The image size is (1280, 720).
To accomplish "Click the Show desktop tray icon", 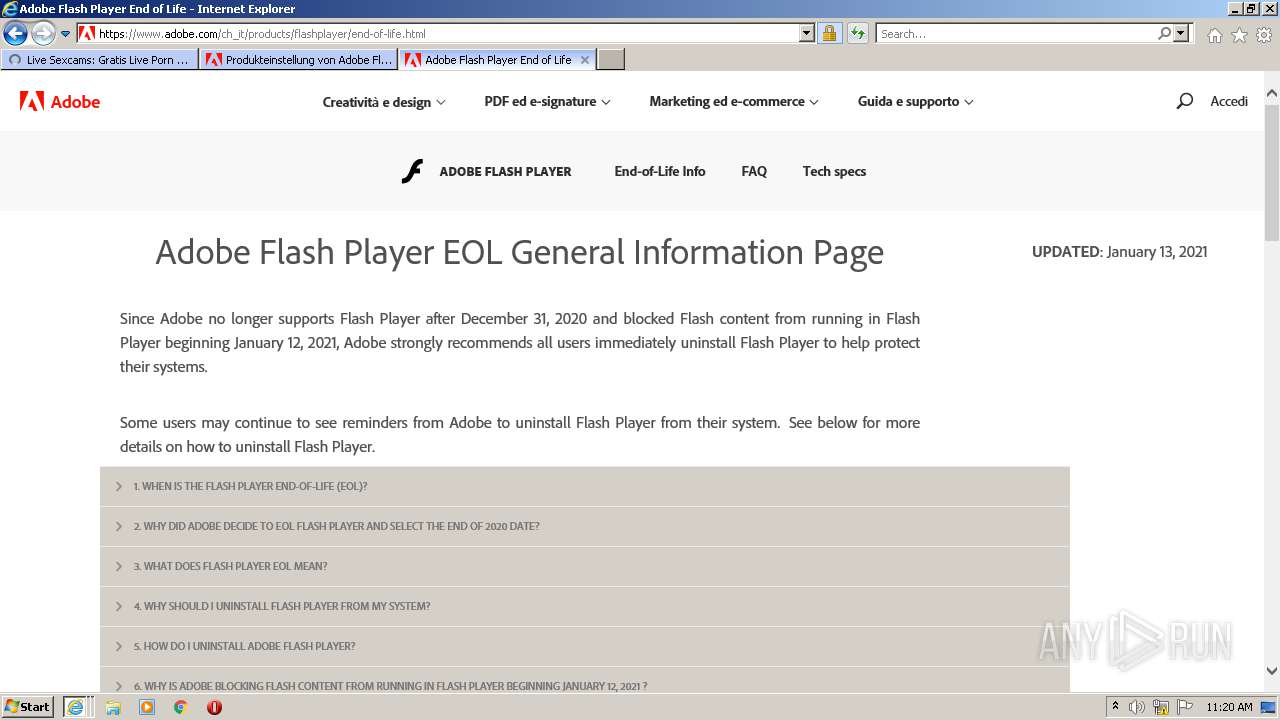I will pyautogui.click(x=1269, y=707).
